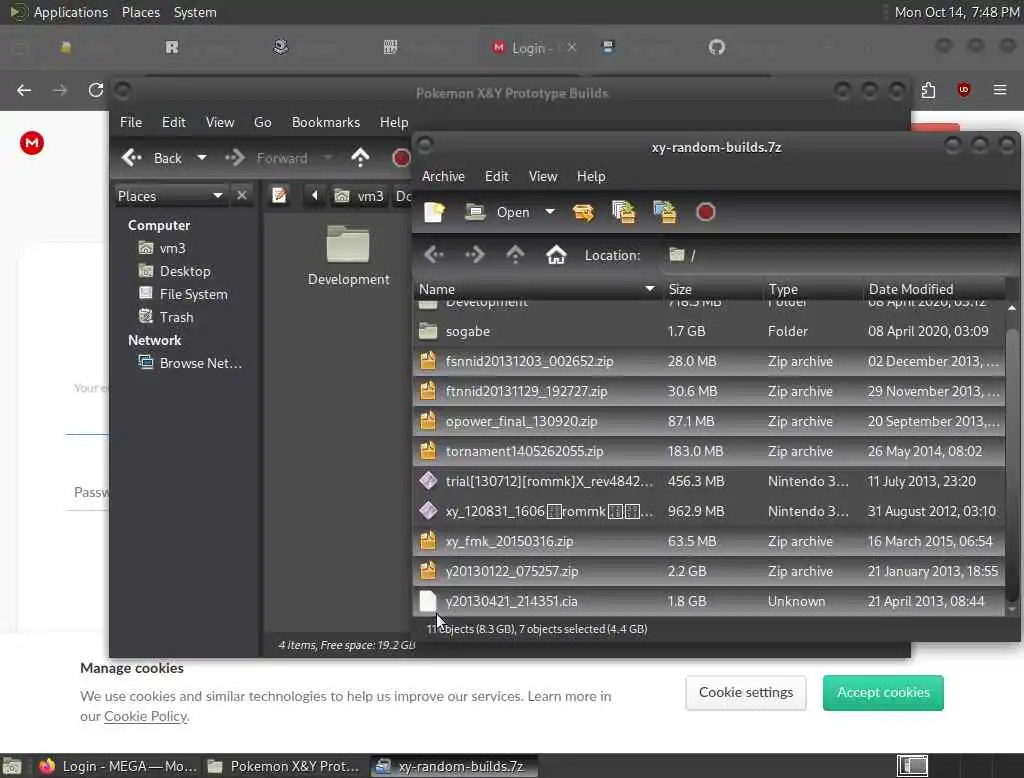1024x778 pixels.
Task: Go up one level in archive
Action: [515, 255]
